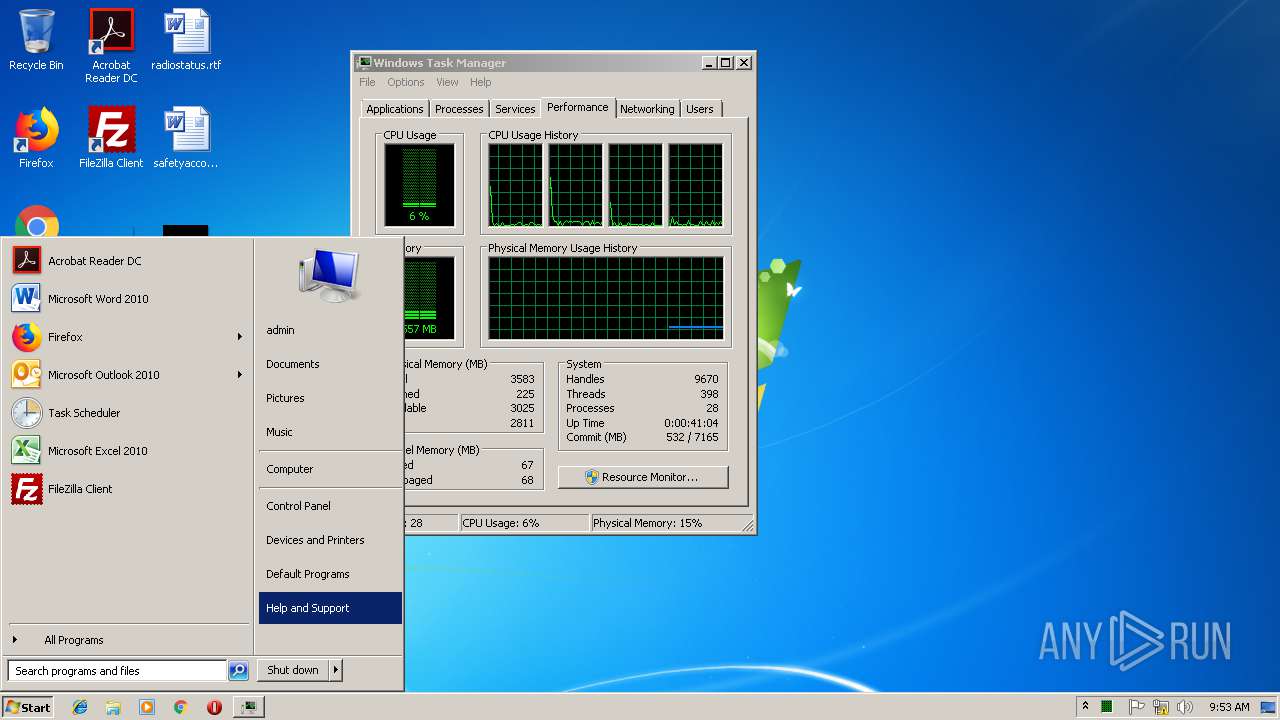This screenshot has height=720, width=1280.
Task: Expand Microsoft Outlook 2010 jump list arrow
Action: 240,375
